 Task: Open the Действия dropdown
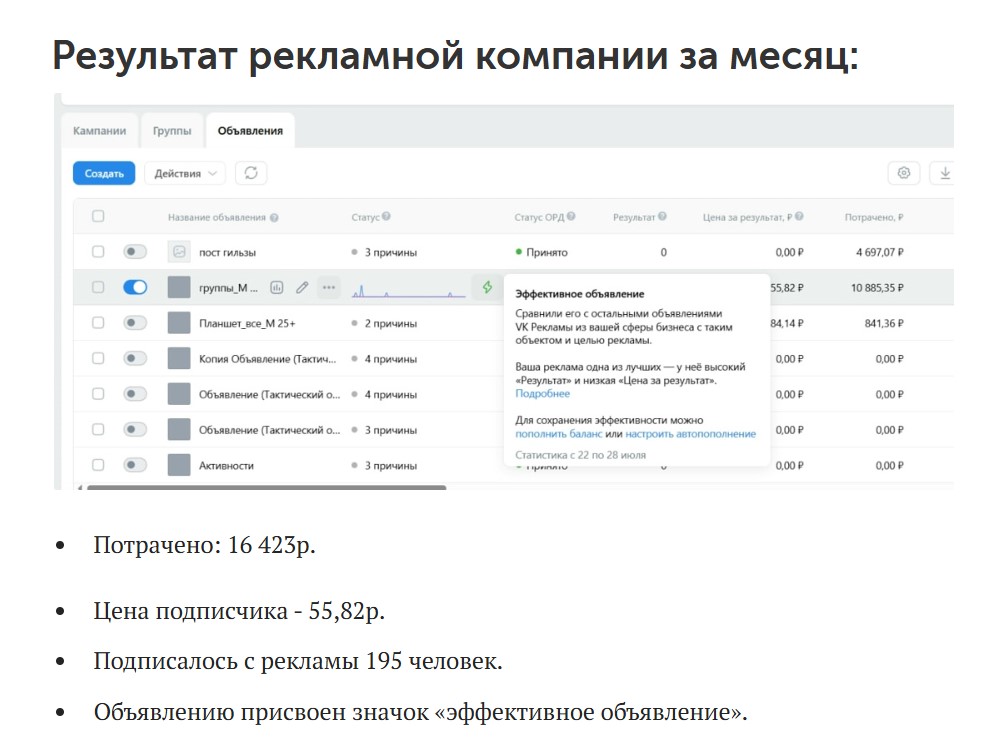point(185,173)
